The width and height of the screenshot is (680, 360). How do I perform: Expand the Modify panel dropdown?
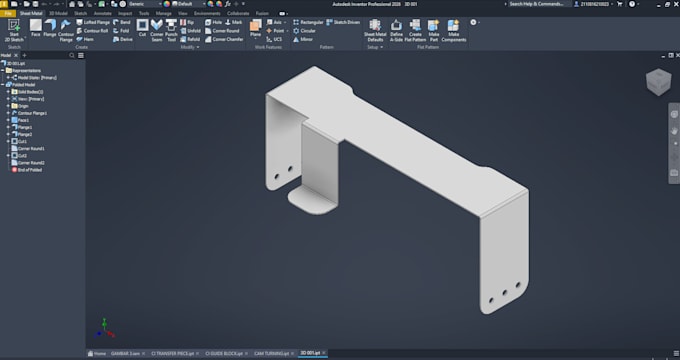190,47
